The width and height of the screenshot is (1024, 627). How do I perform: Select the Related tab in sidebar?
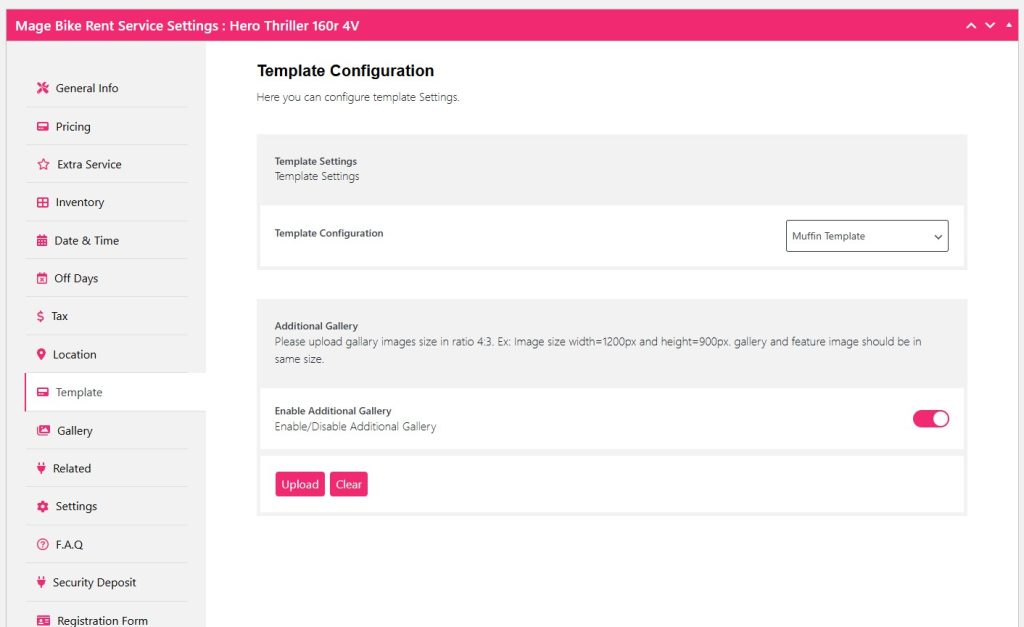[71, 469]
